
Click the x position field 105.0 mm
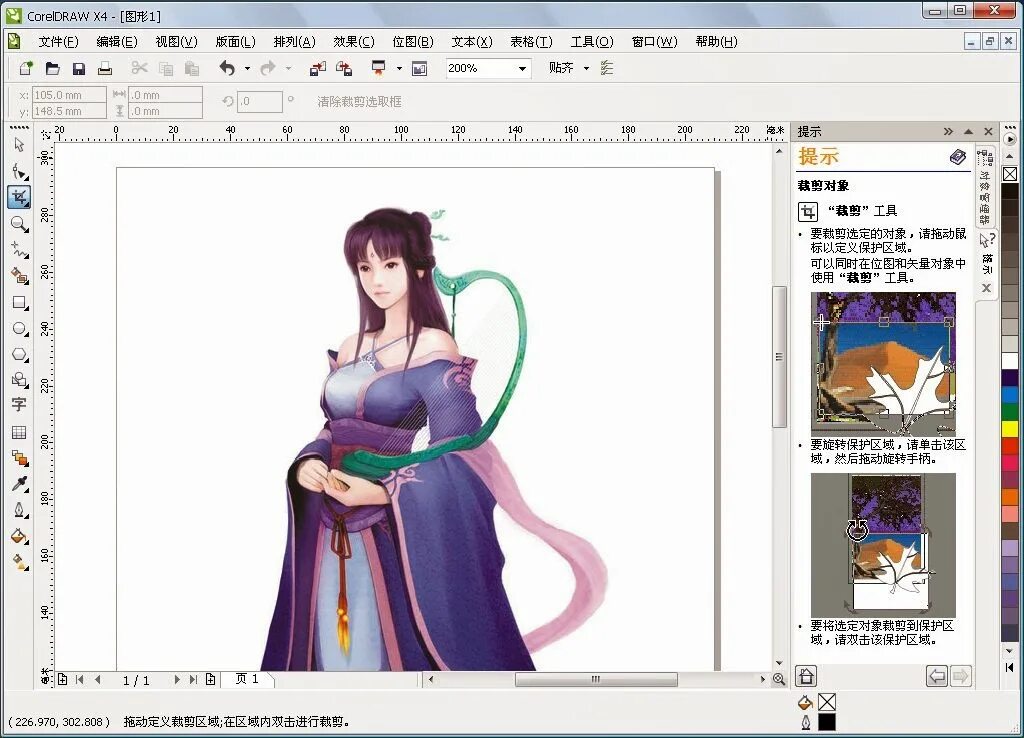[x=69, y=95]
